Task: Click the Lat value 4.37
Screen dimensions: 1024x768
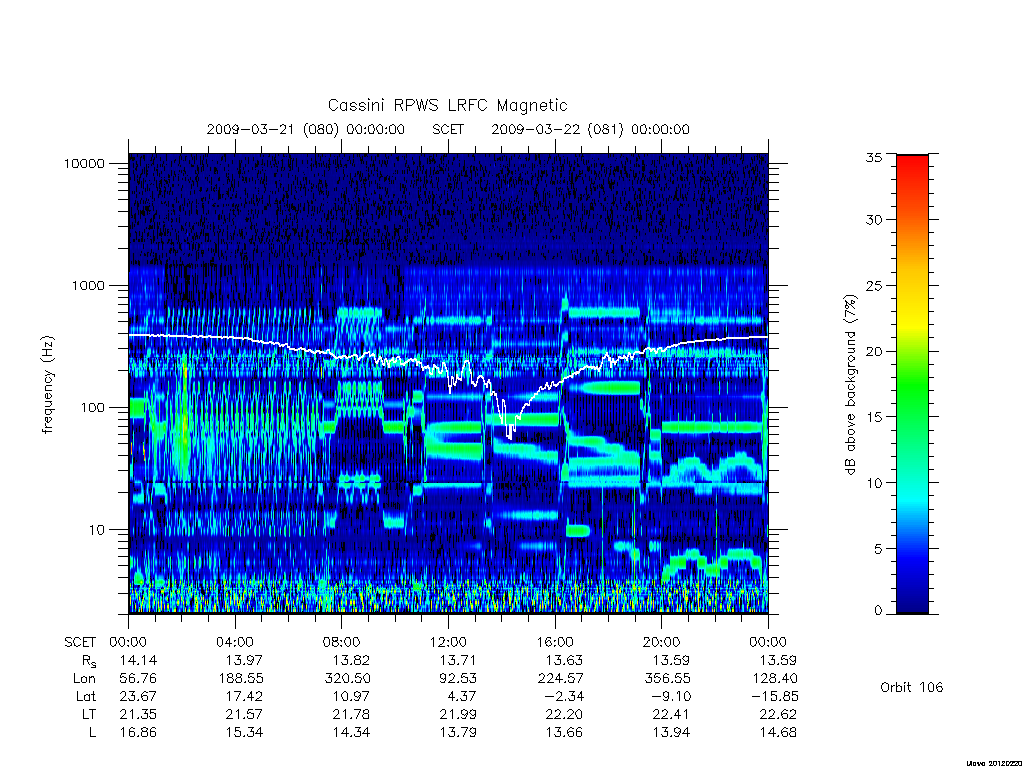Action: point(462,696)
